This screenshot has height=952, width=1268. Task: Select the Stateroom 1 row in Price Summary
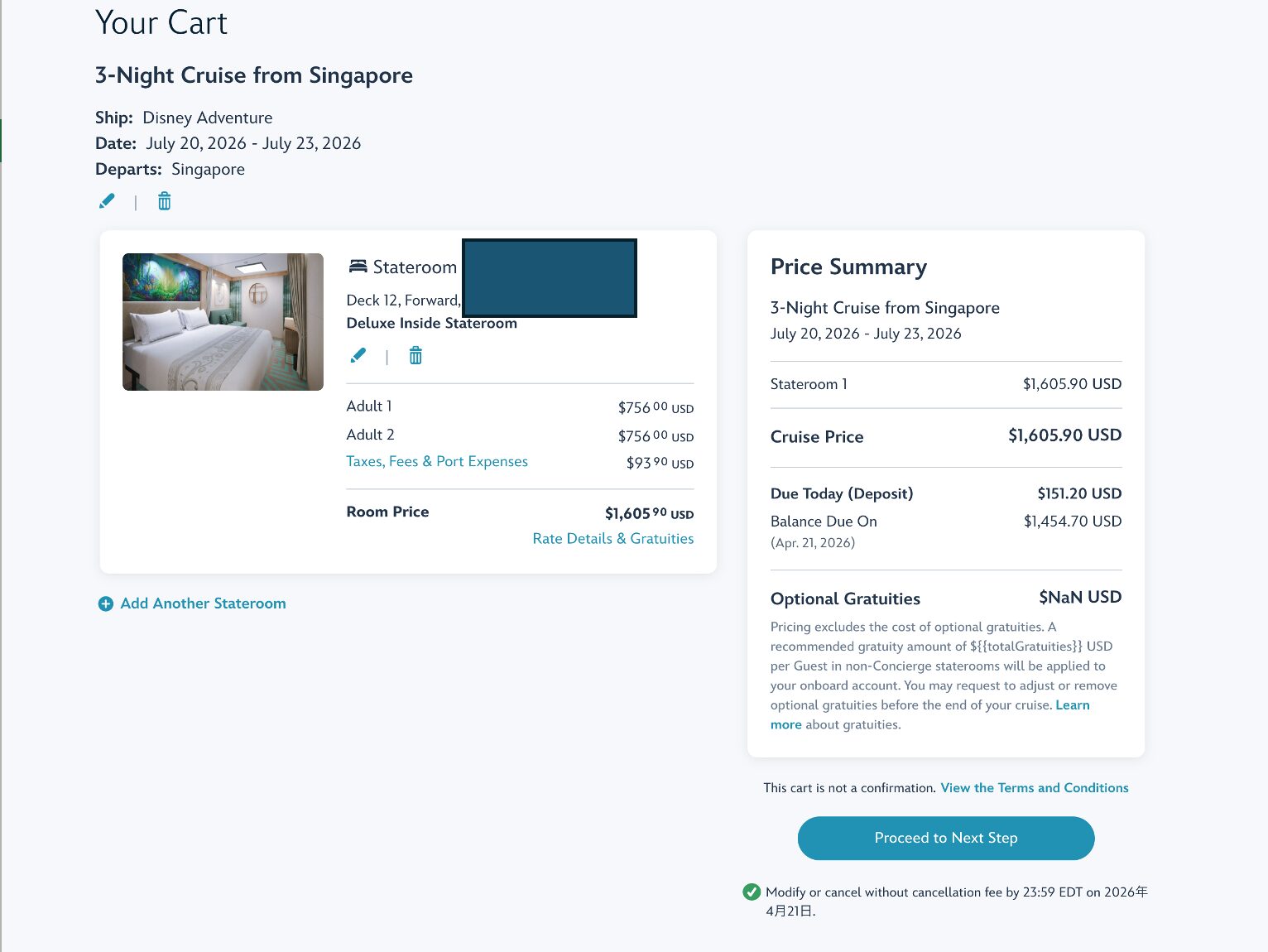coord(946,384)
